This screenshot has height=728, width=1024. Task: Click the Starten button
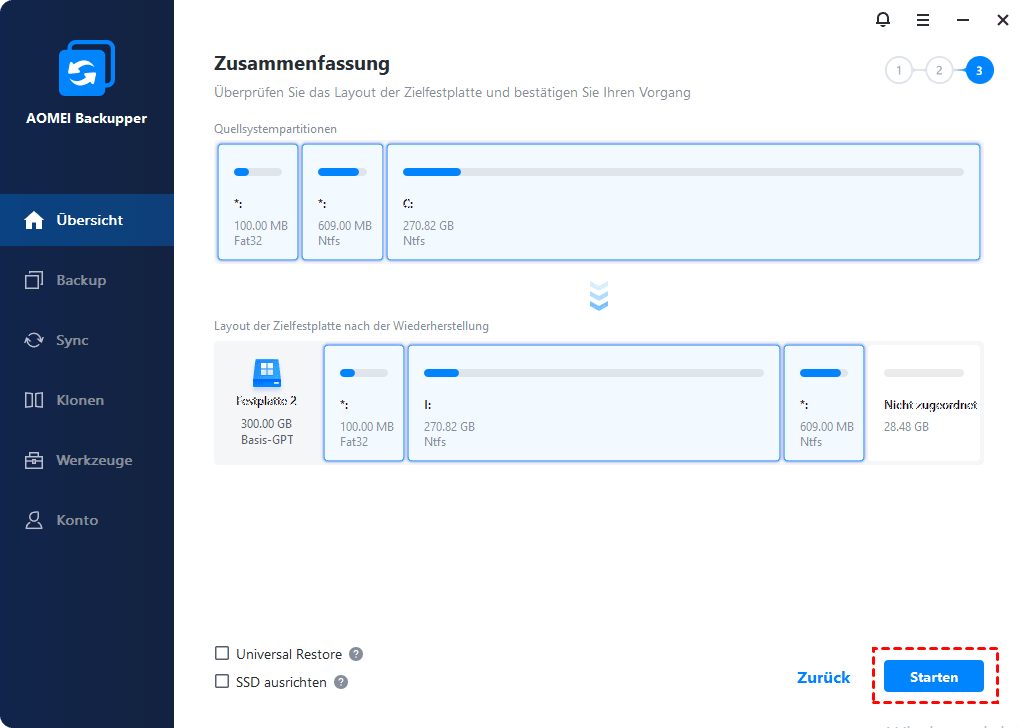click(x=933, y=677)
